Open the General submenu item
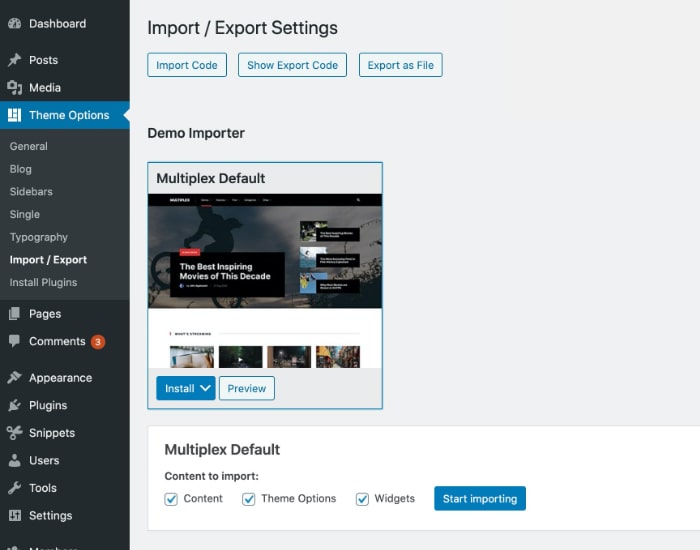This screenshot has width=700, height=550. (x=29, y=146)
